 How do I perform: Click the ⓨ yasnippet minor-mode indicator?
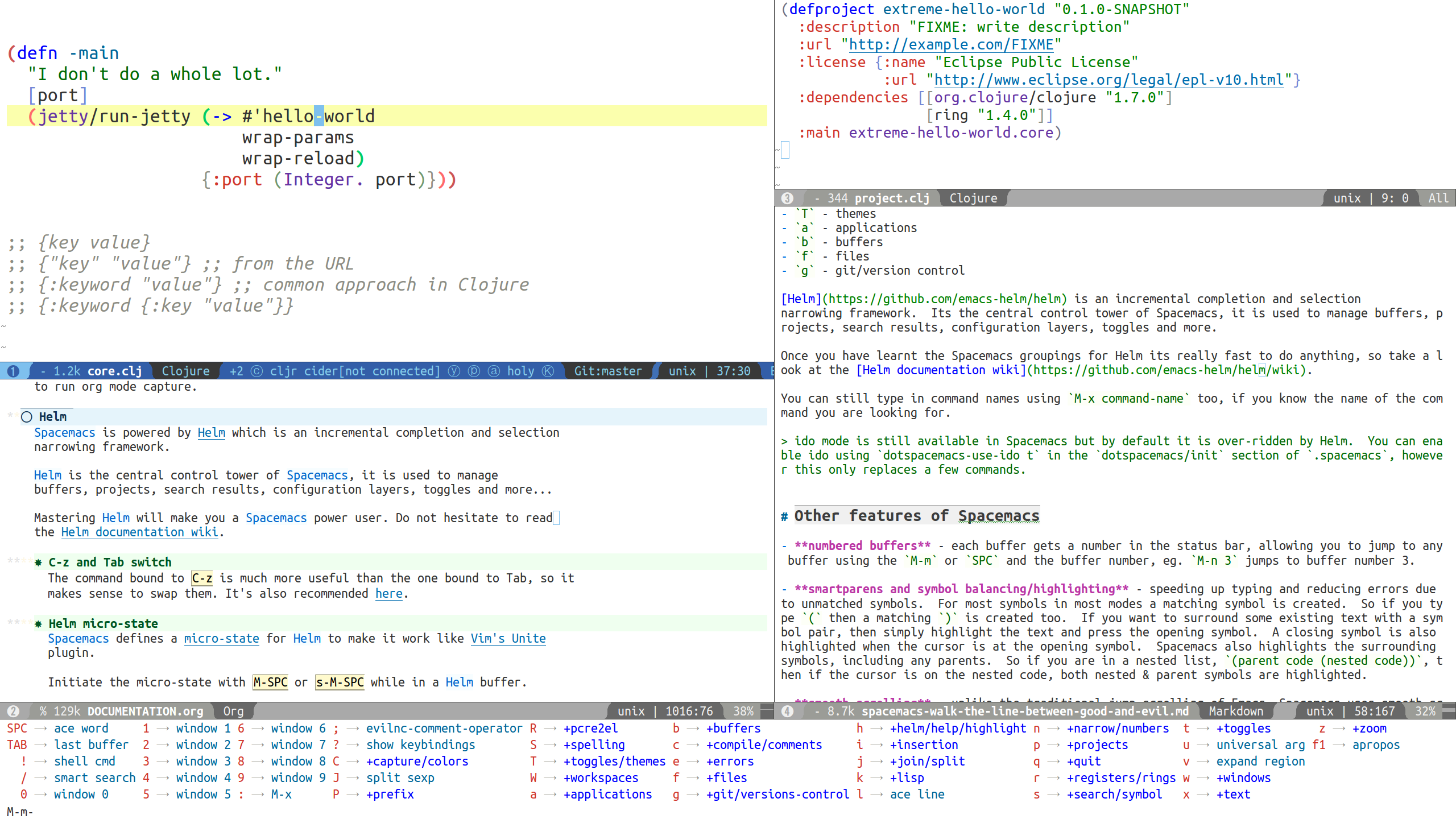point(454,371)
